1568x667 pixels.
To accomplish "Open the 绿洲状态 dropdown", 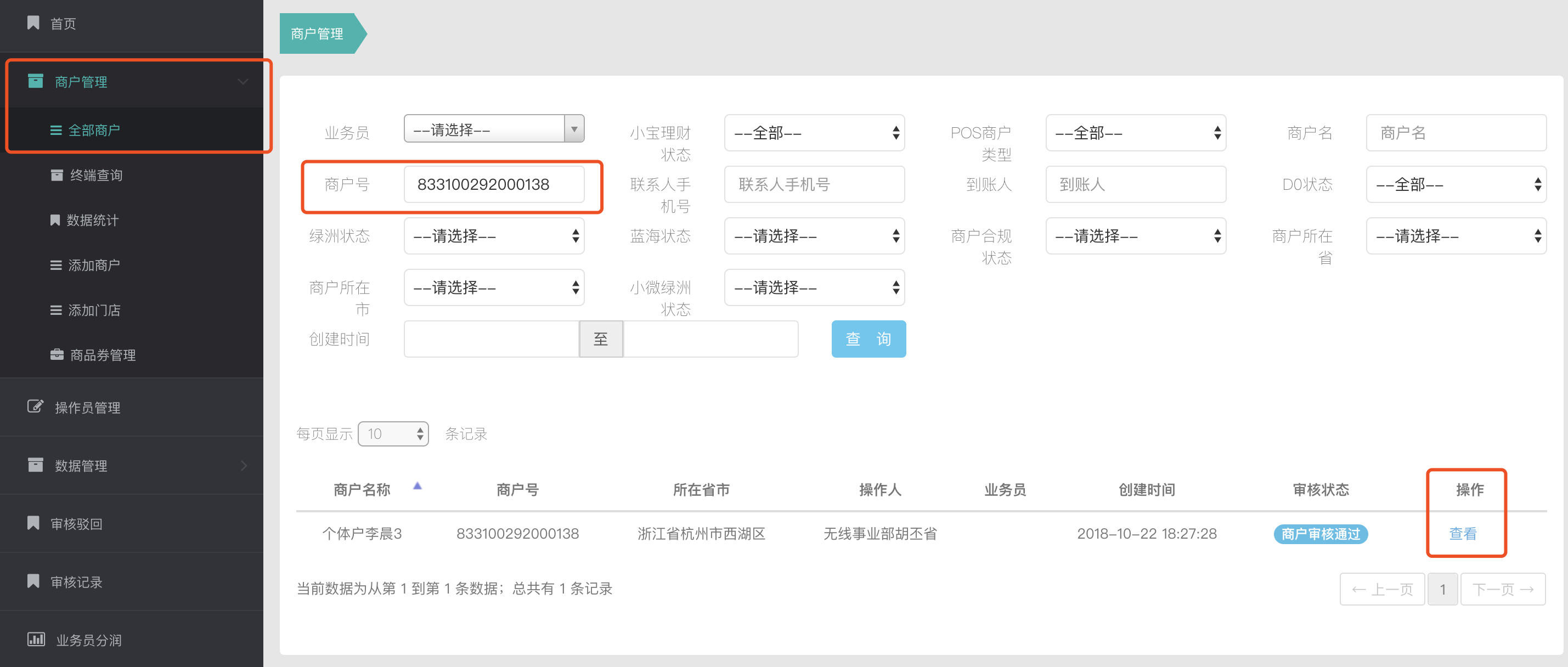I will 494,236.
